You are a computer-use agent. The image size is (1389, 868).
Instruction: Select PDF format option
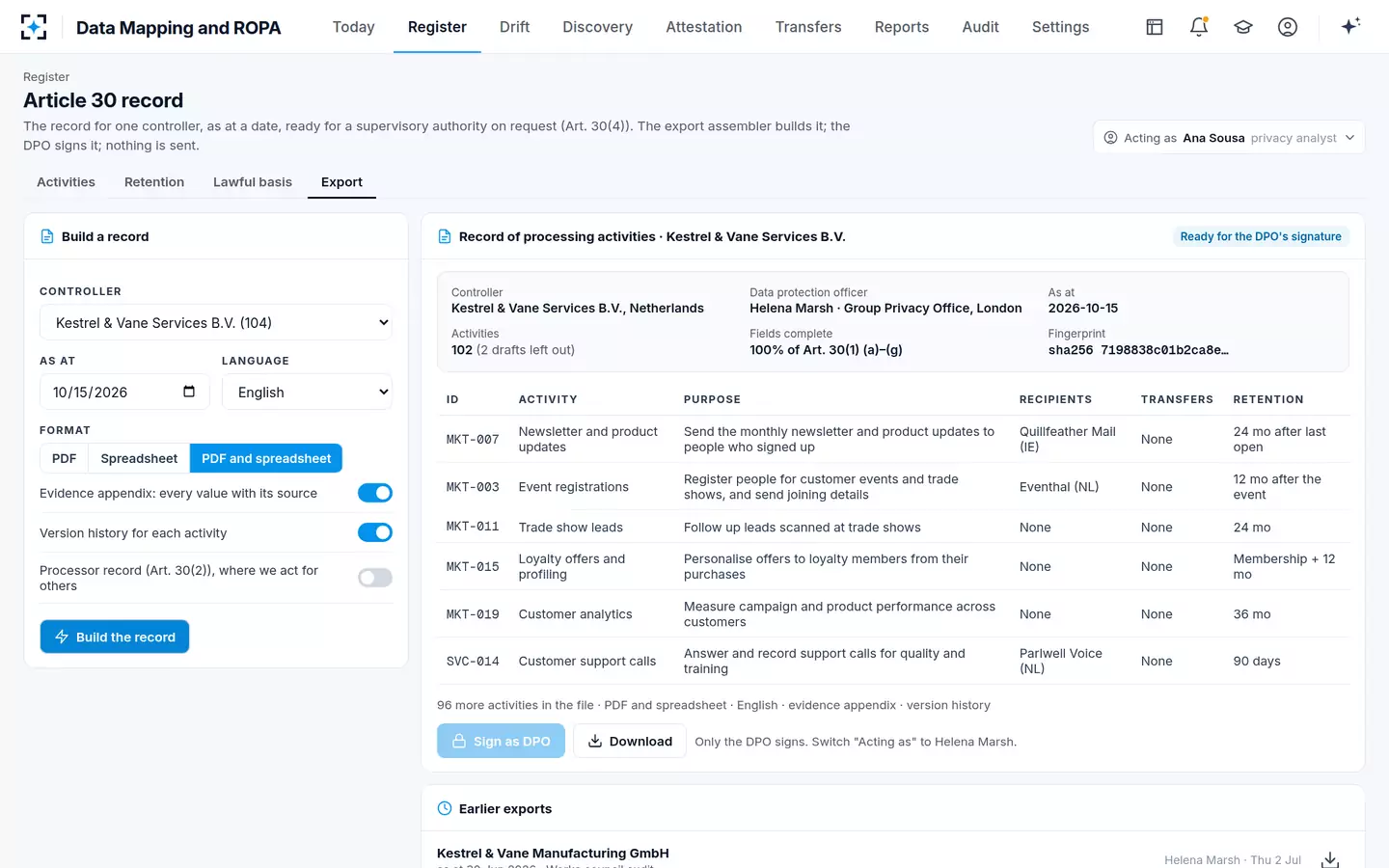(x=65, y=458)
